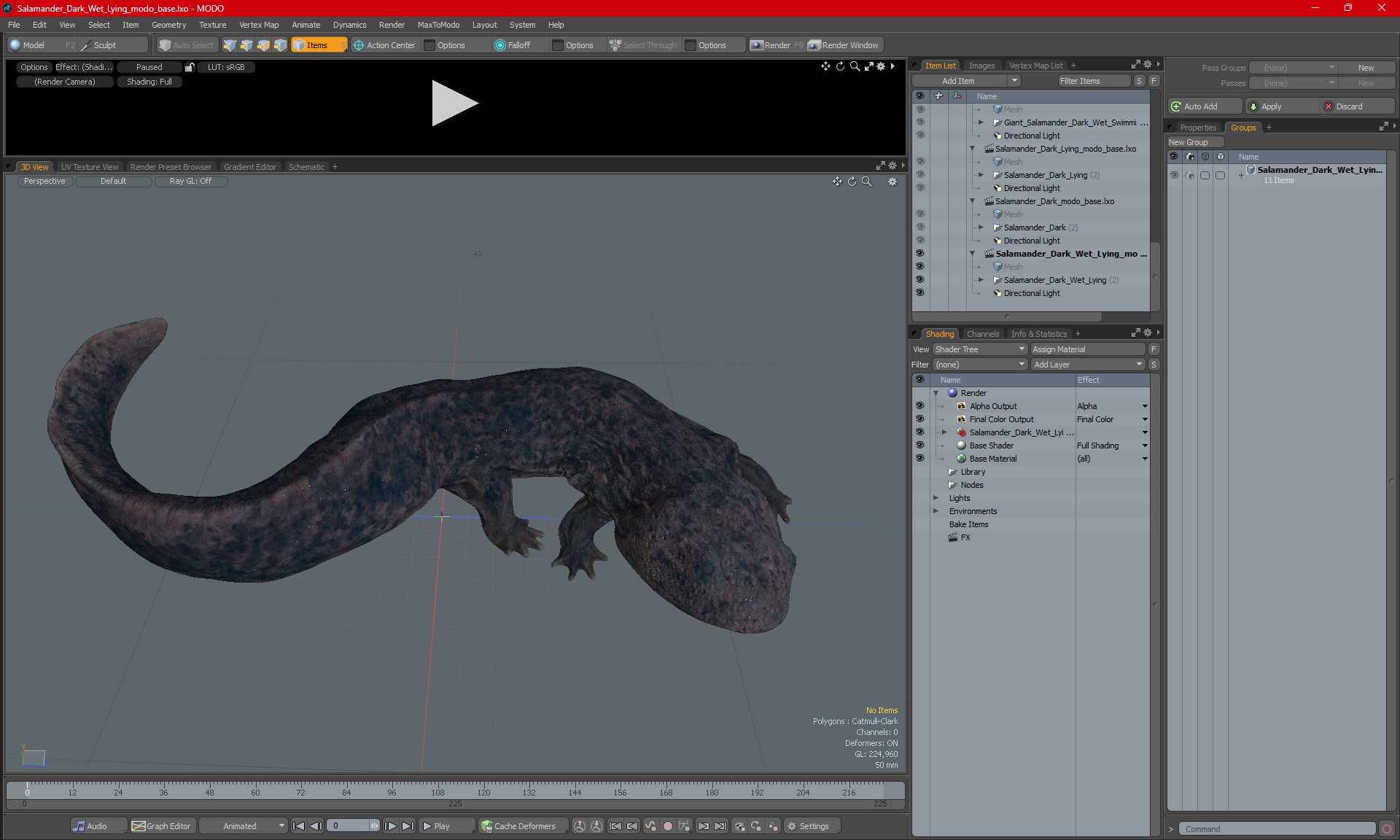Expand the Lights shader tree item
The image size is (1400, 840).
tap(936, 498)
